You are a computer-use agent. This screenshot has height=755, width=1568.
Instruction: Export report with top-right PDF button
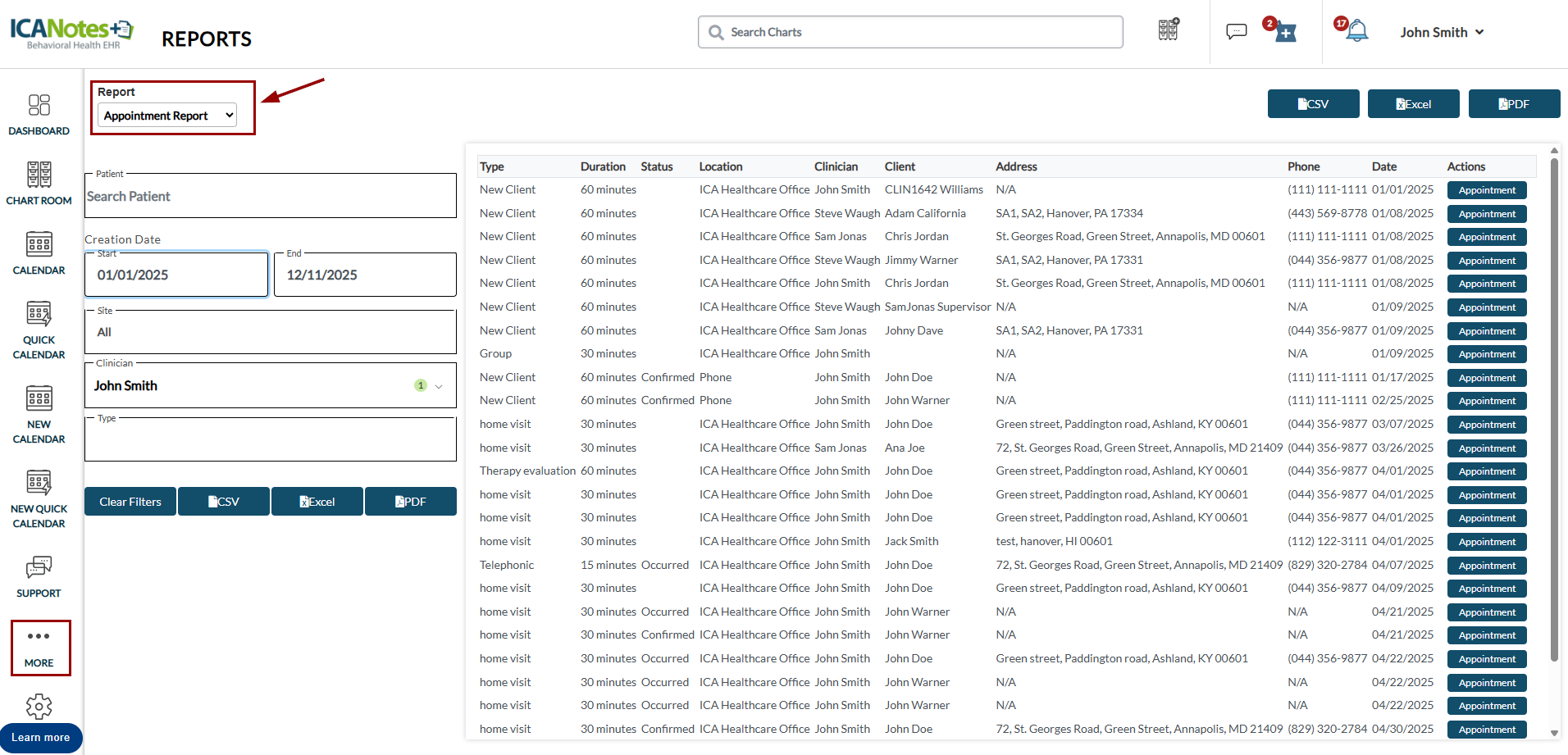click(1514, 104)
